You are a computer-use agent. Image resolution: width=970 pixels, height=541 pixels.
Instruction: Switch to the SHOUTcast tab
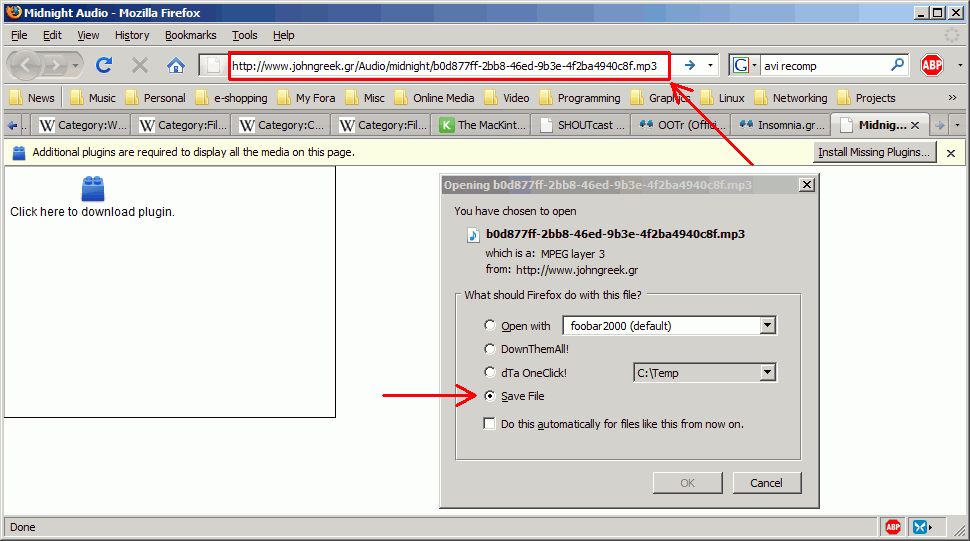click(582, 125)
